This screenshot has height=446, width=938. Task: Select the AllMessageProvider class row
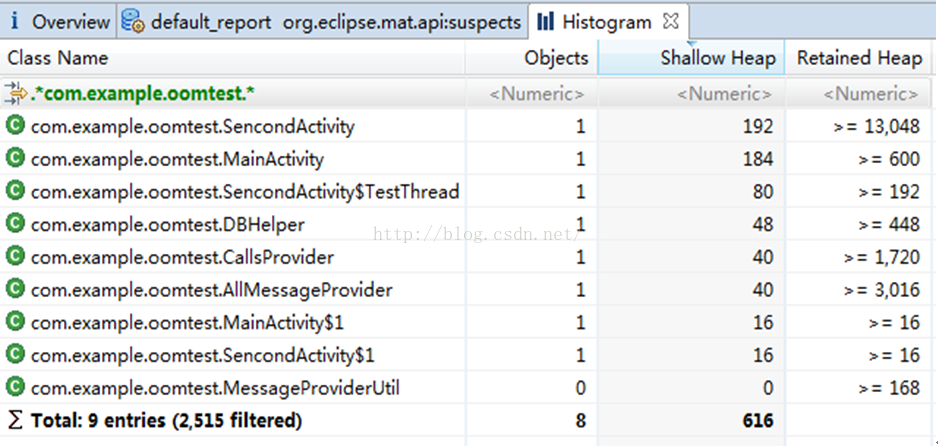[x=211, y=290]
